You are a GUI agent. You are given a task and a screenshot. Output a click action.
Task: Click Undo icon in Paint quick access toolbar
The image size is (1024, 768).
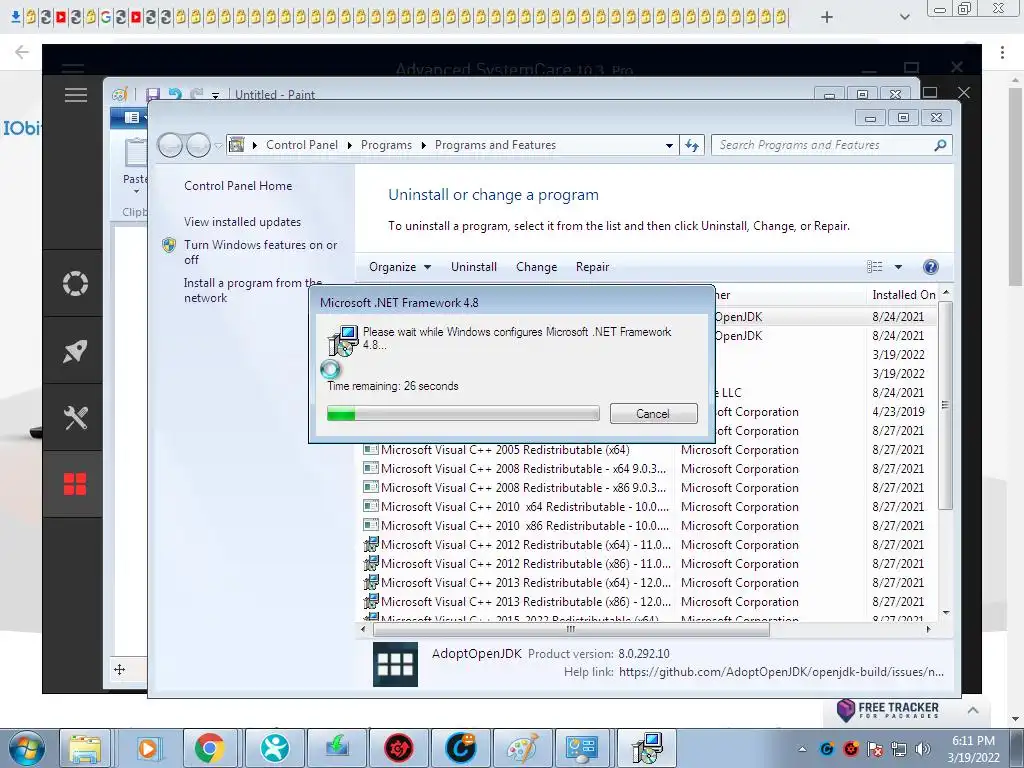(x=175, y=95)
